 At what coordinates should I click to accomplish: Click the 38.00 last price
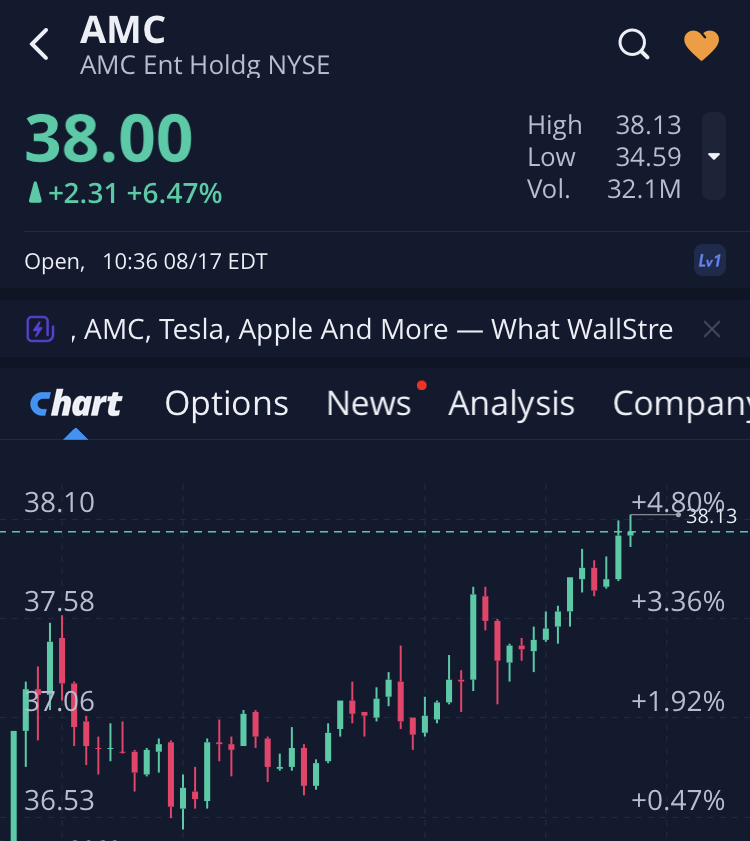point(108,138)
